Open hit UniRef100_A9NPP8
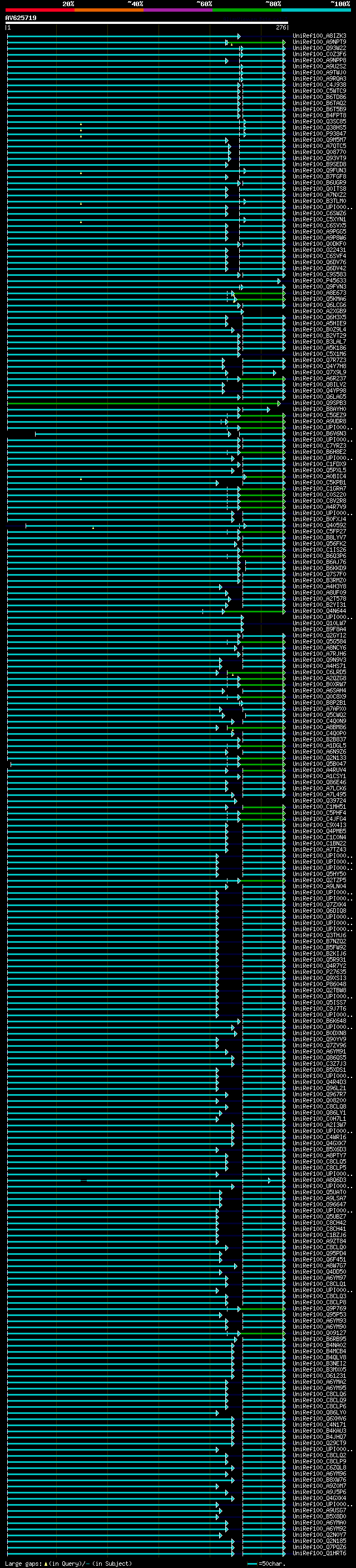The height and width of the screenshot is (1568, 356). 319,60
